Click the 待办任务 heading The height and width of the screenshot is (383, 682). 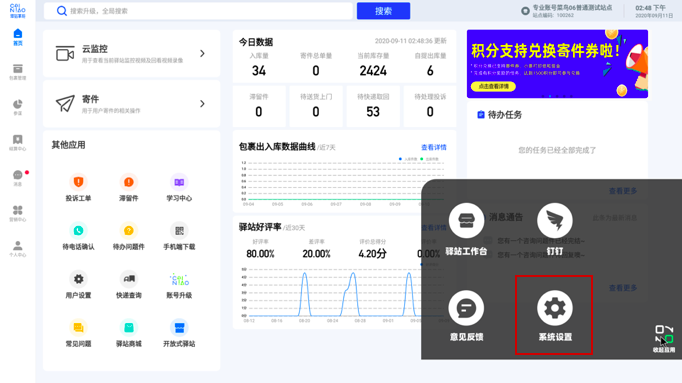[x=505, y=115]
